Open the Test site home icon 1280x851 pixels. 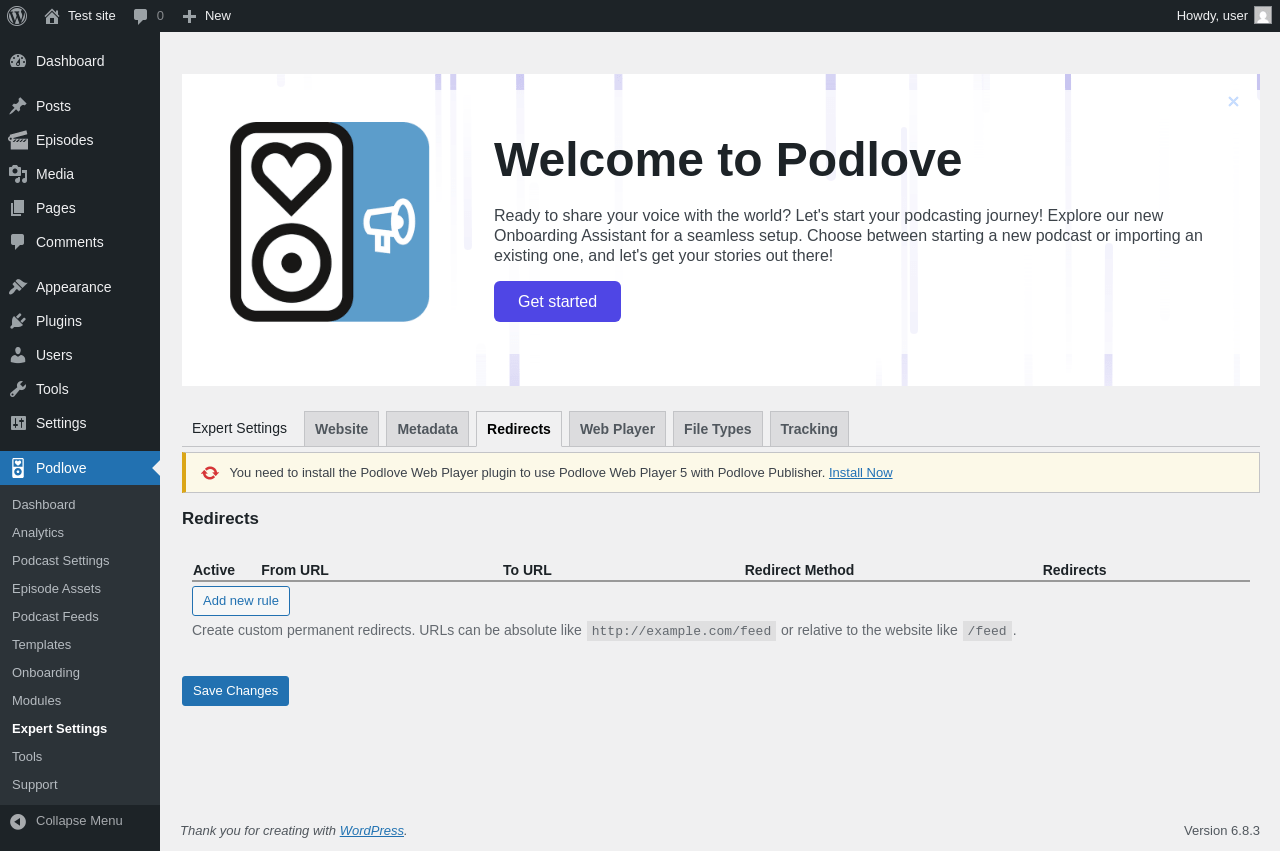coord(52,16)
